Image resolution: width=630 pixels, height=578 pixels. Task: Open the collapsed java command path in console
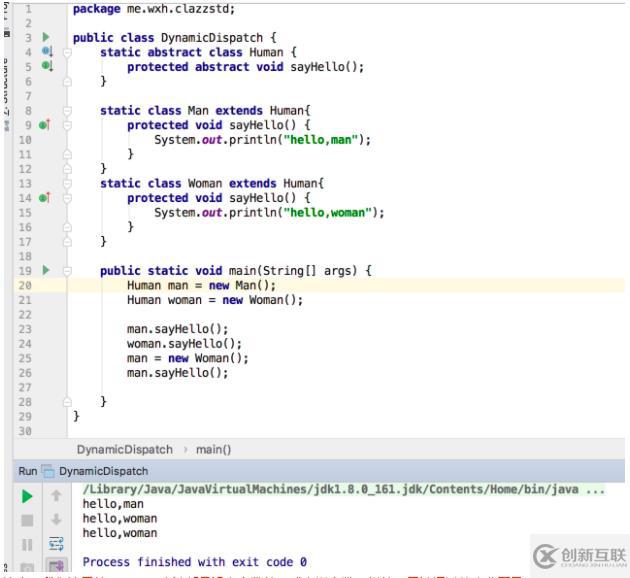(343, 489)
